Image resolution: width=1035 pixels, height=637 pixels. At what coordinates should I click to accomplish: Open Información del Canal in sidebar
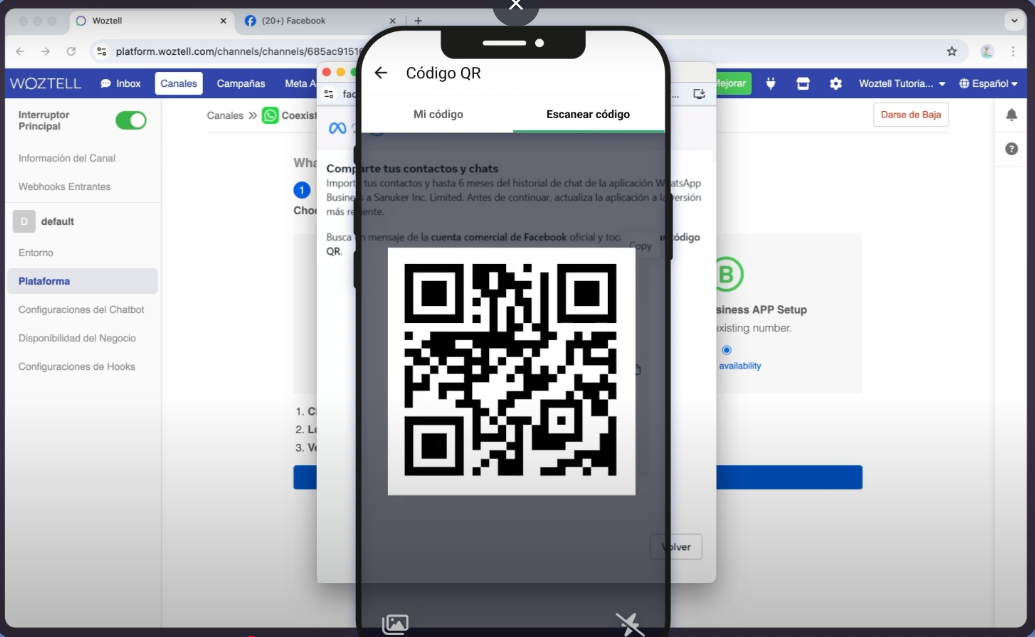point(67,158)
